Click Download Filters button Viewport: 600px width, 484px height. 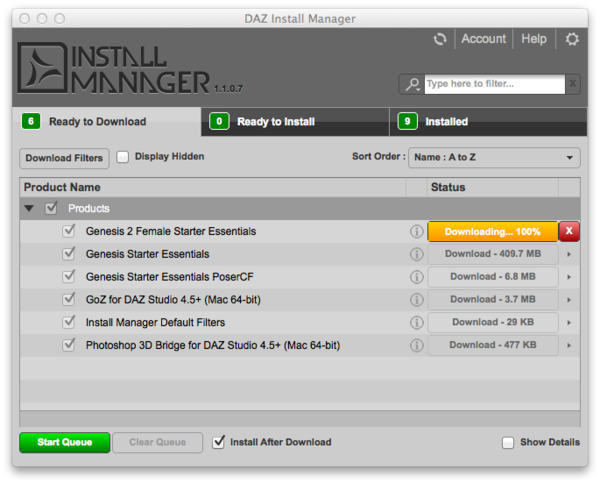click(64, 158)
